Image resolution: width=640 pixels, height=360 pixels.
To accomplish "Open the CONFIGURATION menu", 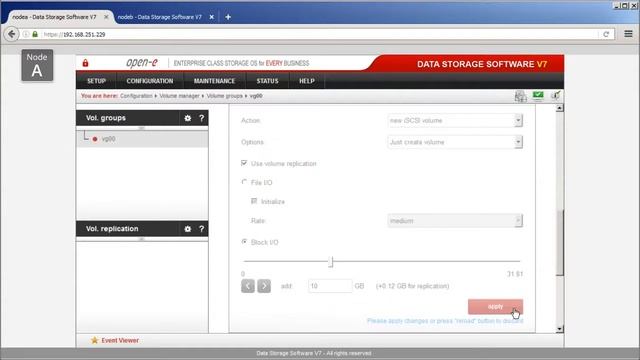I will click(150, 81).
